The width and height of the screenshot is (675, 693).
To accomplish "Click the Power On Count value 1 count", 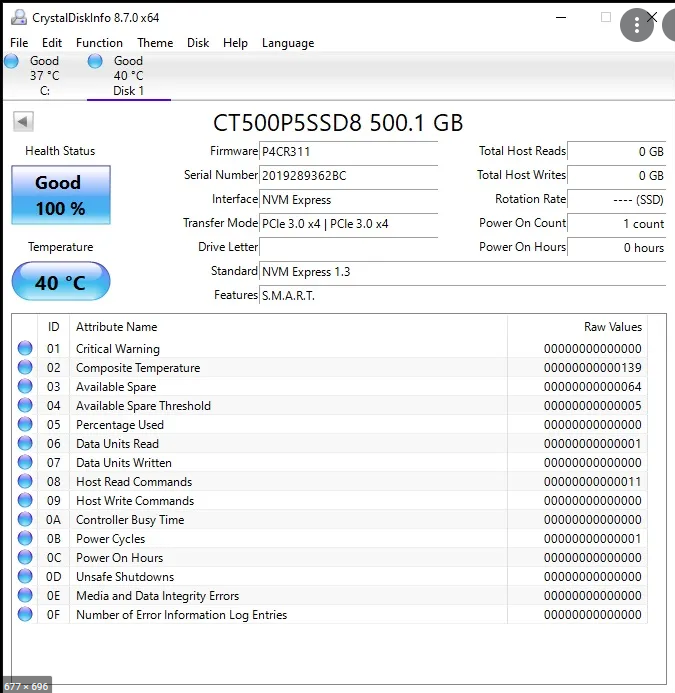I will click(617, 224).
